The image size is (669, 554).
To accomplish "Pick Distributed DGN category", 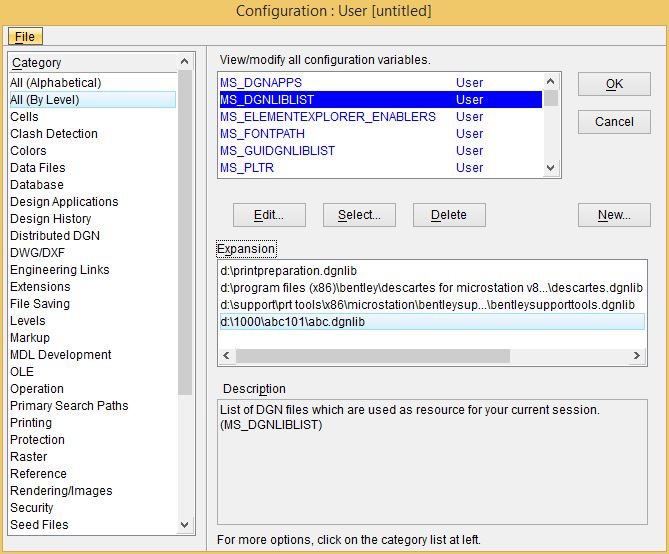I will click(92, 236).
